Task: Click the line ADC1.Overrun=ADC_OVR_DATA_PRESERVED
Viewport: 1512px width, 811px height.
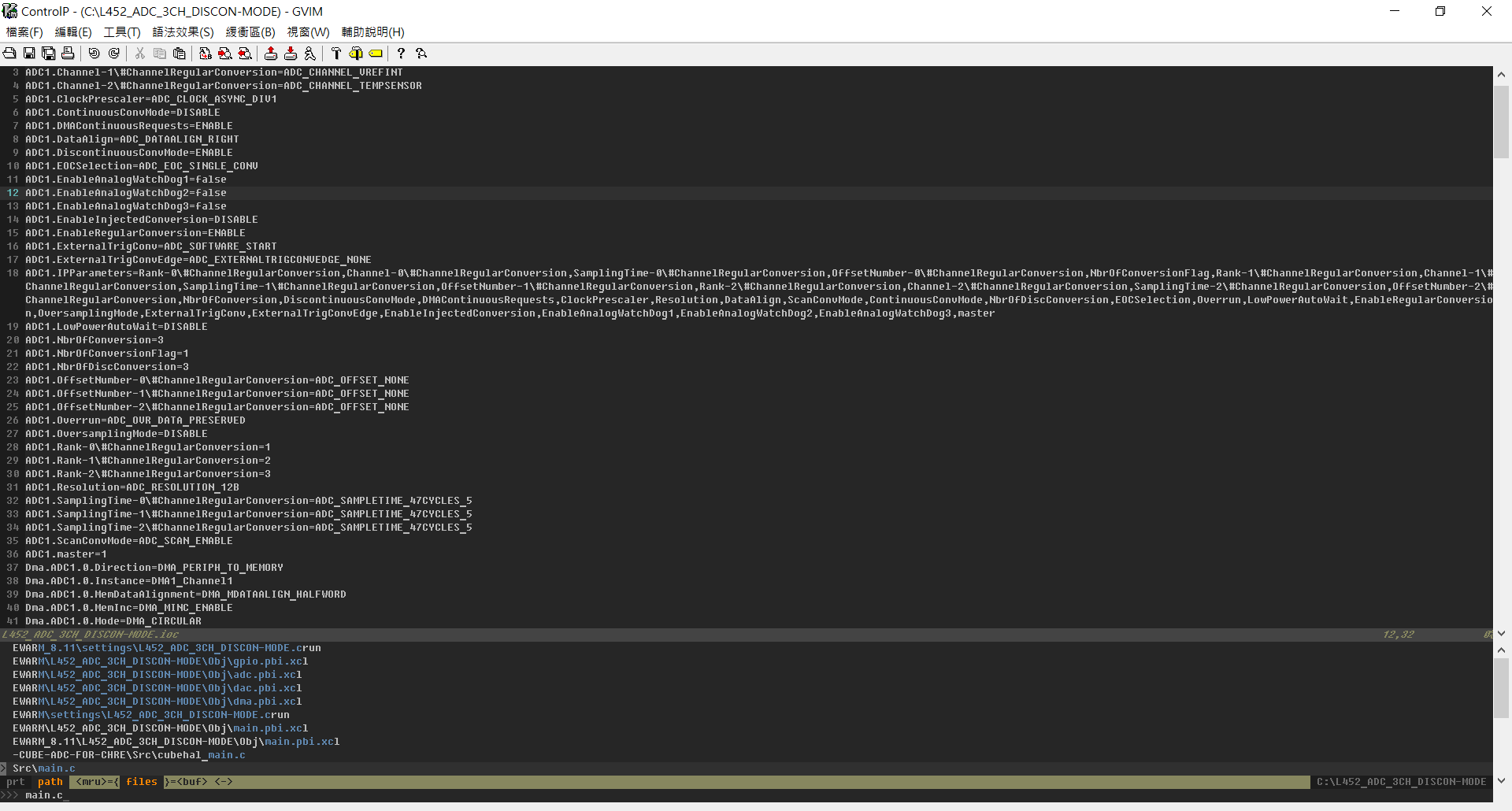Action: click(135, 420)
